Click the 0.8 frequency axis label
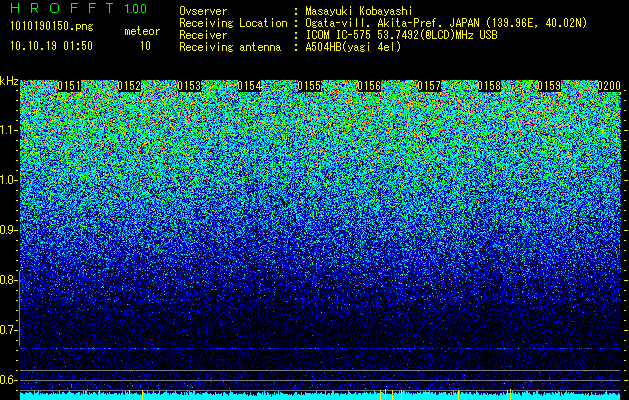 click(x=8, y=280)
